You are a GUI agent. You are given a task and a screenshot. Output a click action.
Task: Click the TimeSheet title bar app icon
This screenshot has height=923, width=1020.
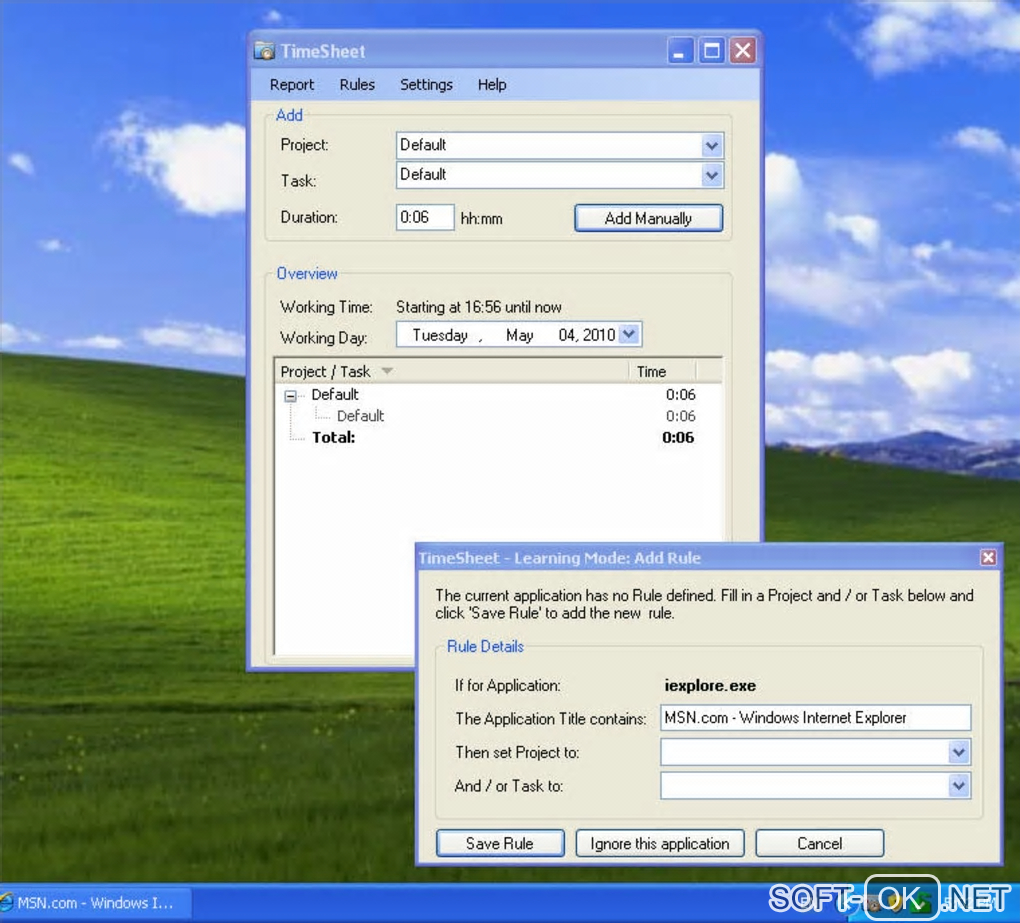pos(264,51)
